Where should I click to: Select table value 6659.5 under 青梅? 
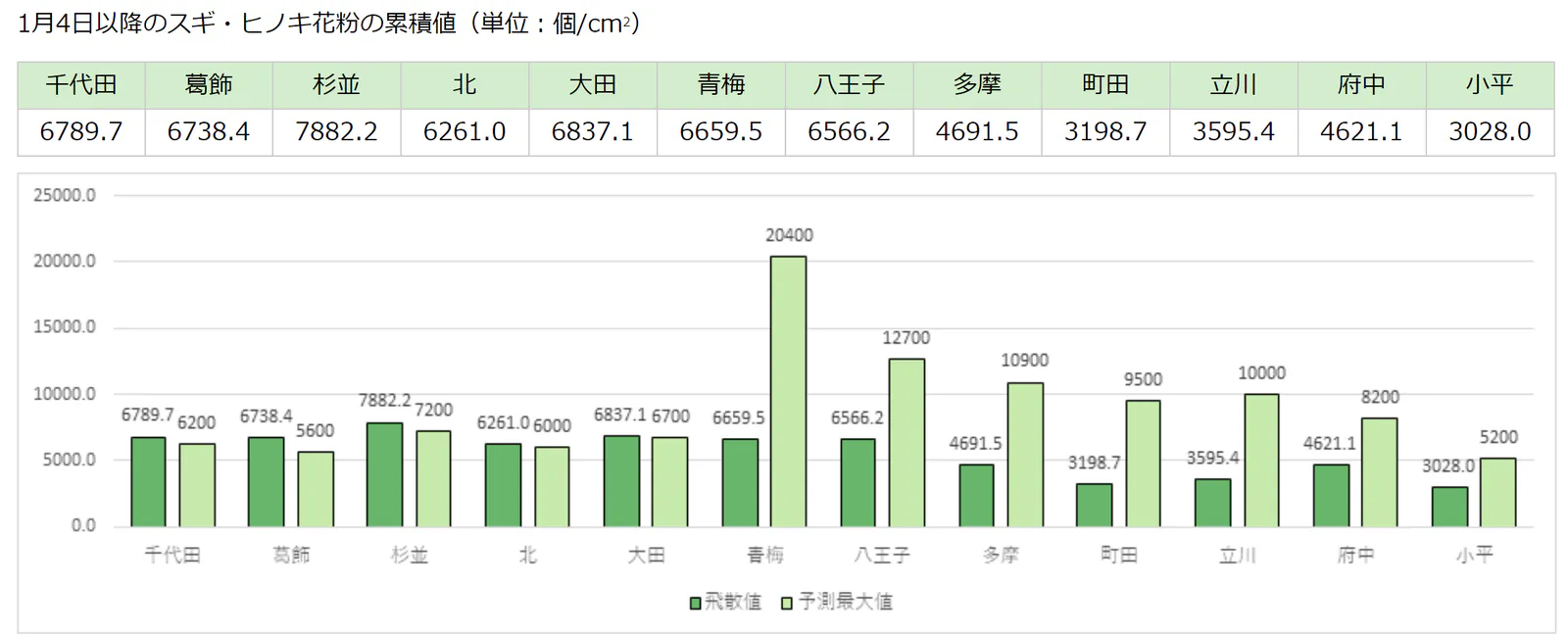(721, 132)
